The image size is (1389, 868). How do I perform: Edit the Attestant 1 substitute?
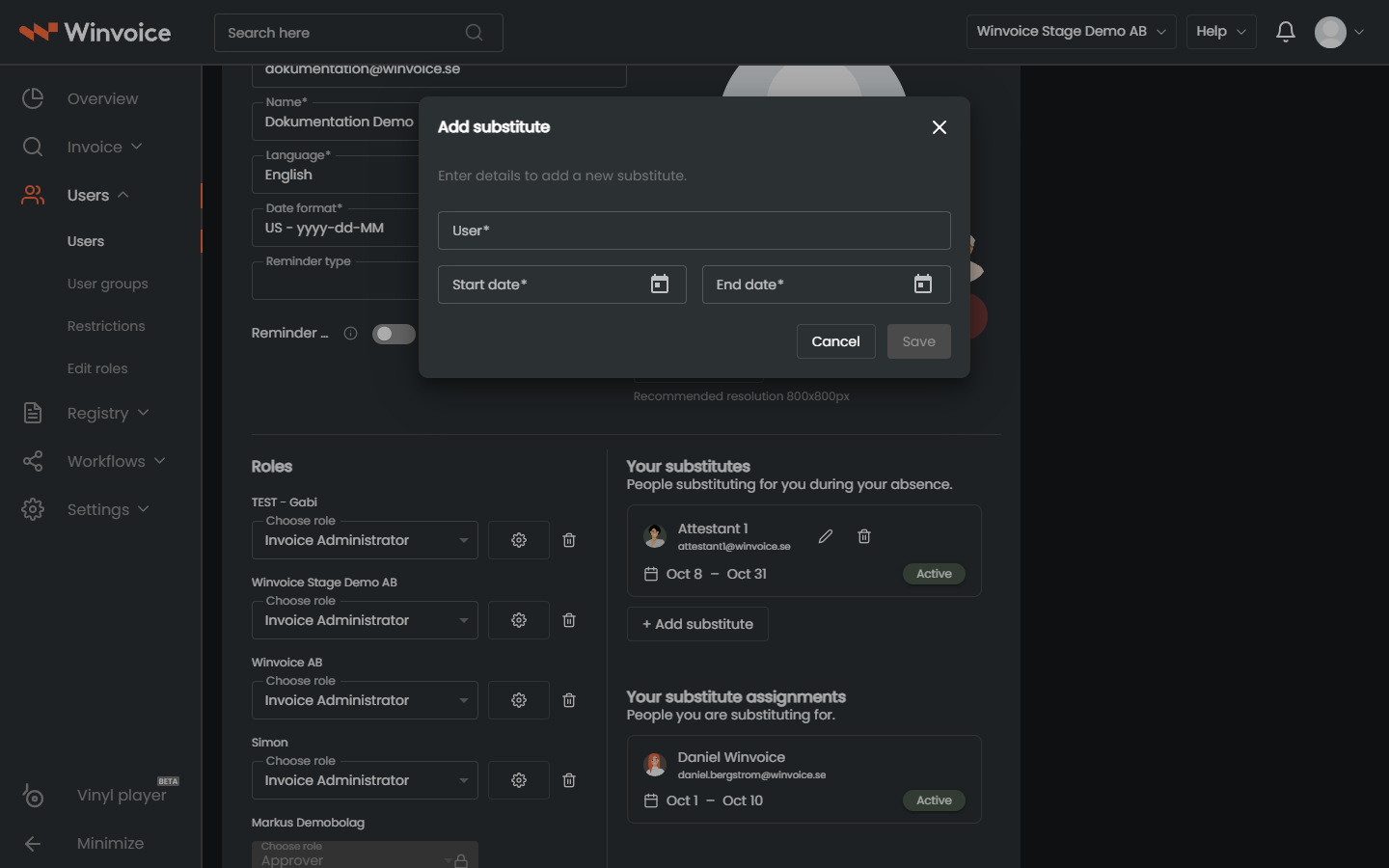[826, 536]
